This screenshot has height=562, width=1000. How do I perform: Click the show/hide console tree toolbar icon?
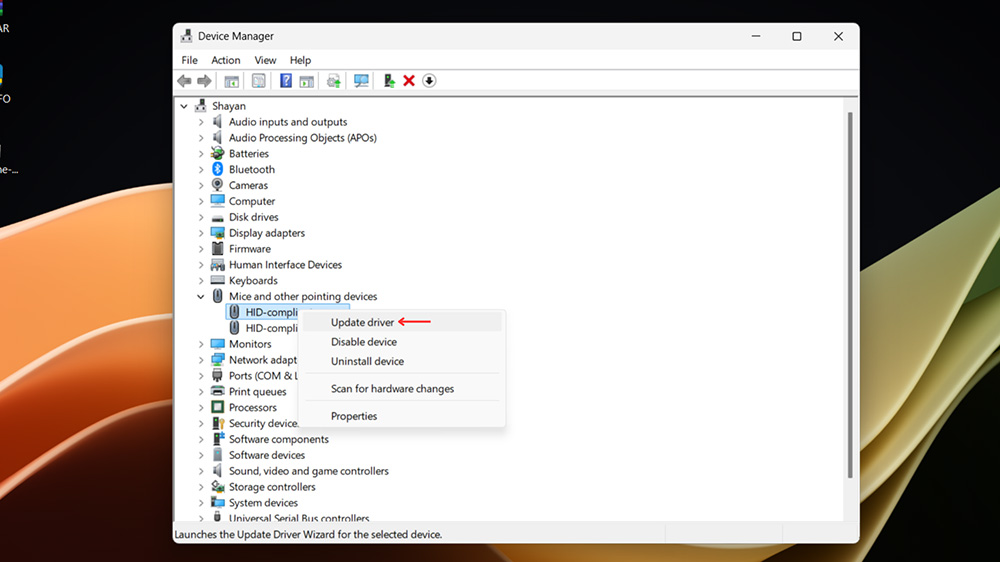click(x=232, y=81)
